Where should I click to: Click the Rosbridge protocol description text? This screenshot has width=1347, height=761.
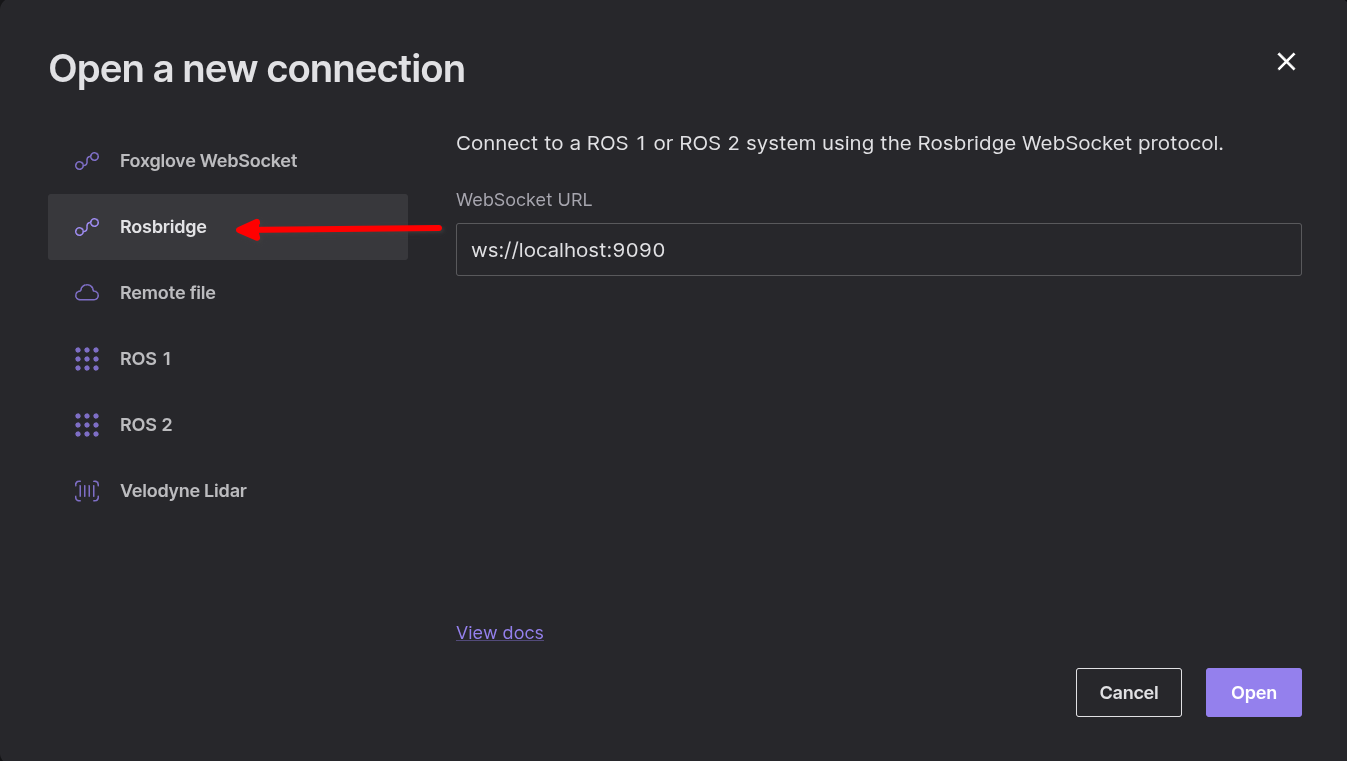tap(839, 144)
